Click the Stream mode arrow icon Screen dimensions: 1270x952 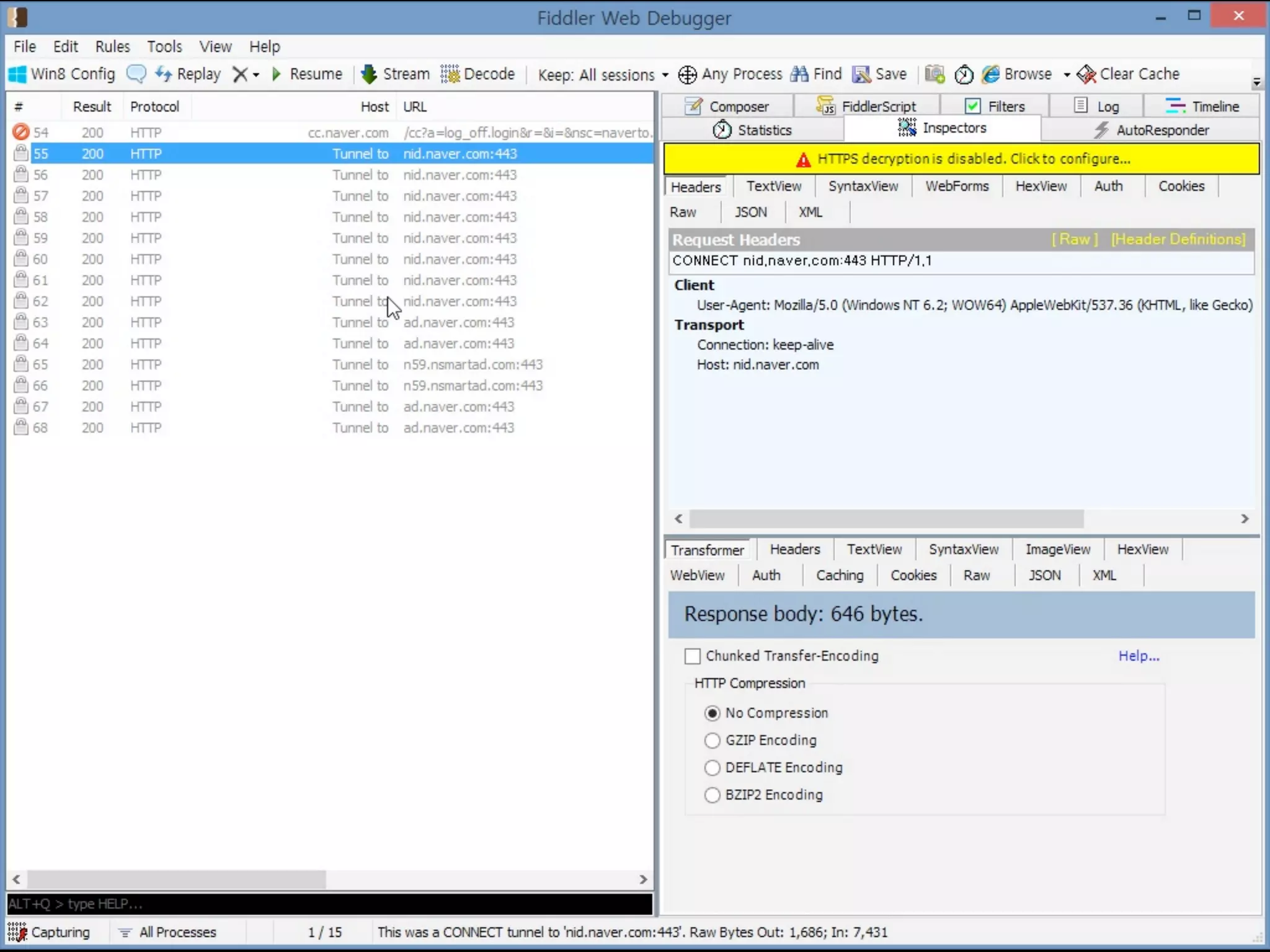(369, 74)
